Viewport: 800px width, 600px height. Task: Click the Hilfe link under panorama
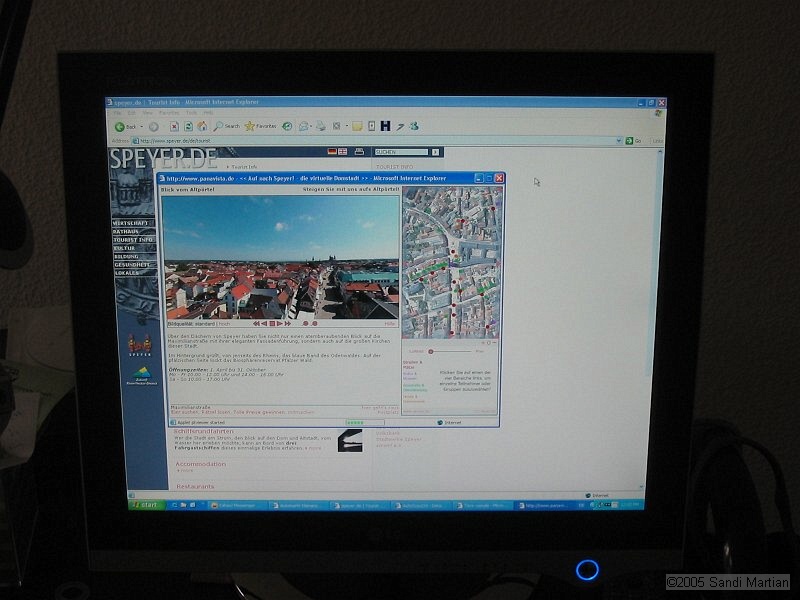[x=390, y=323]
